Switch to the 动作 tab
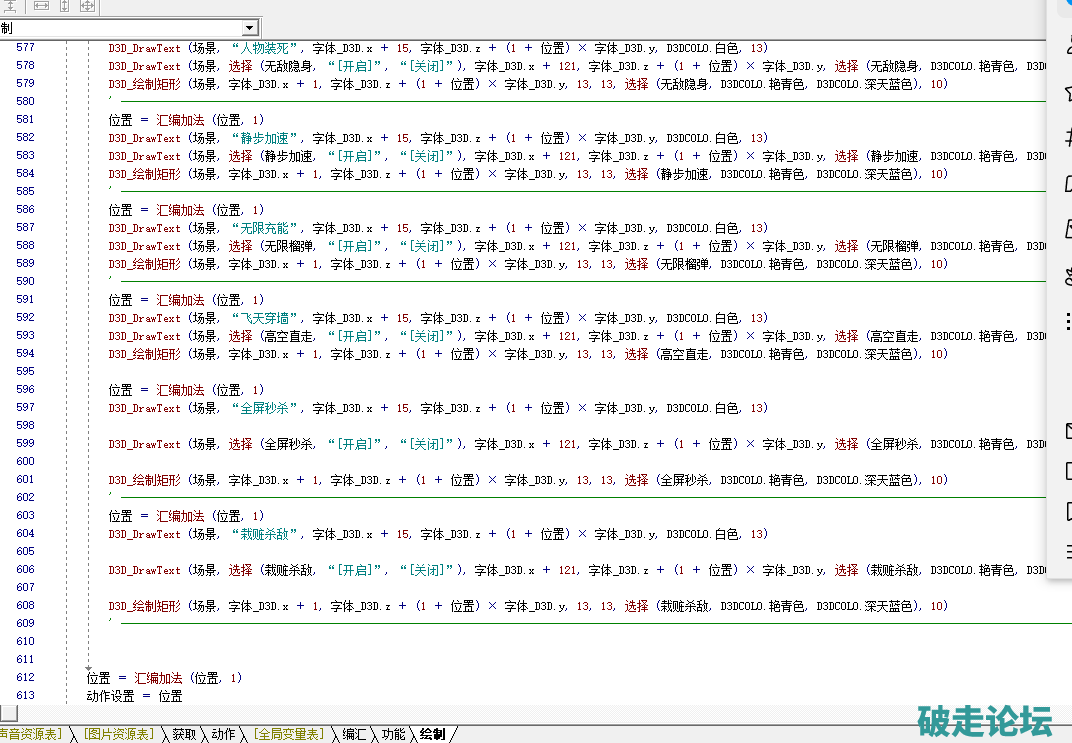This screenshot has height=743, width=1072. [223, 734]
